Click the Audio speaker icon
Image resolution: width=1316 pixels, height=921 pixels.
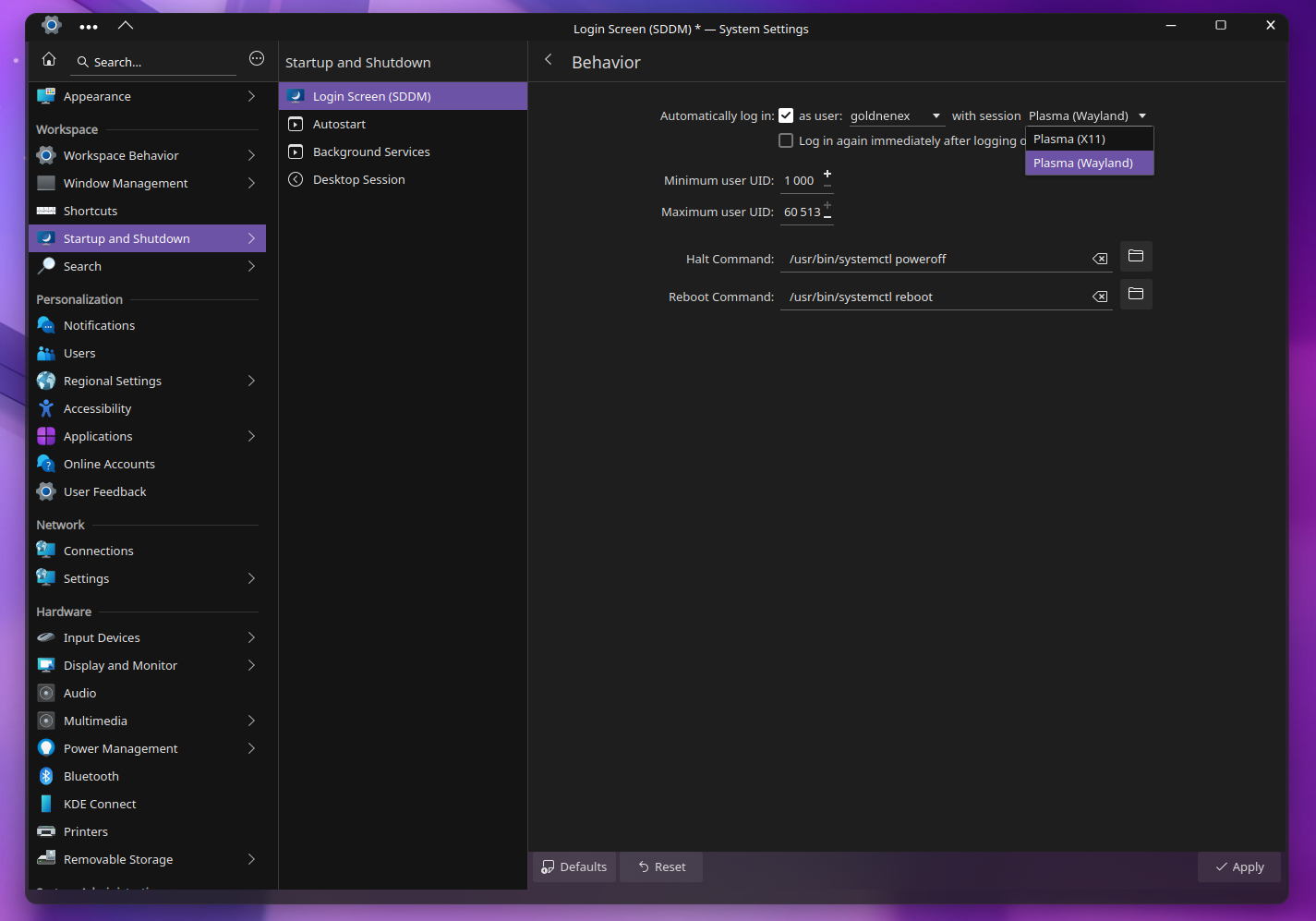[46, 693]
